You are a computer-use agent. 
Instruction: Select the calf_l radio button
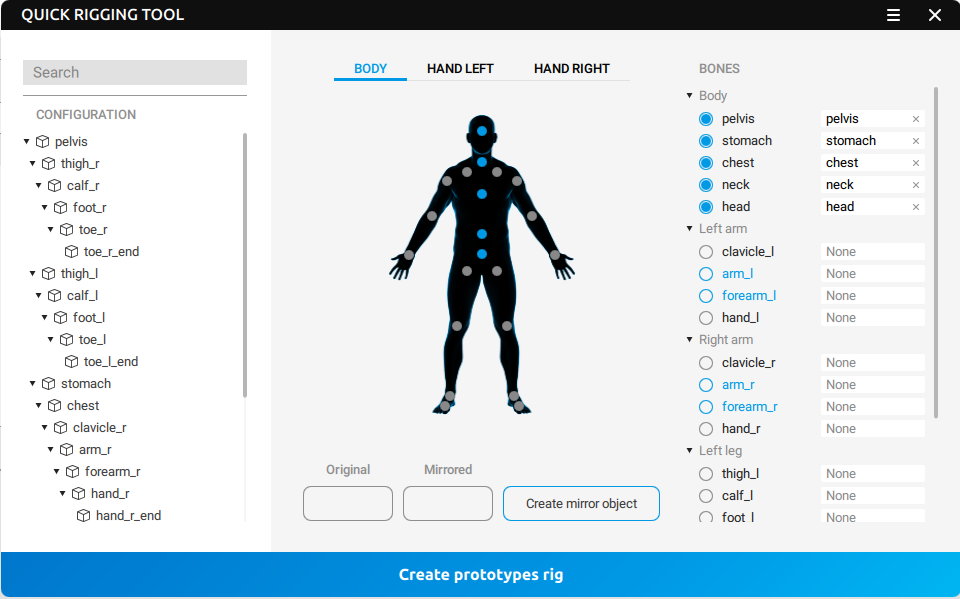point(706,495)
